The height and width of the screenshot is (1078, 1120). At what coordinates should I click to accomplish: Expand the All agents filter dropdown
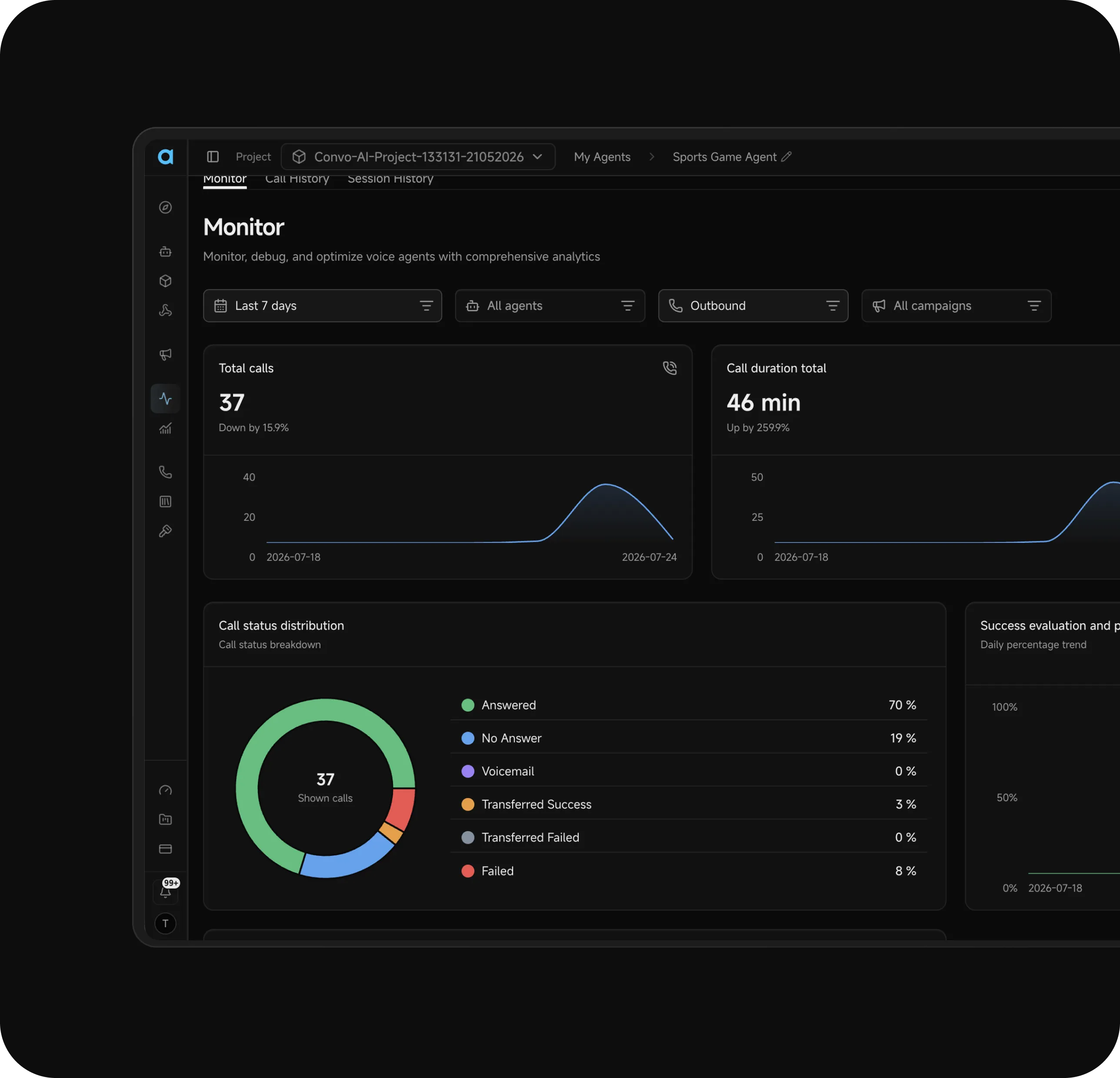tap(550, 306)
